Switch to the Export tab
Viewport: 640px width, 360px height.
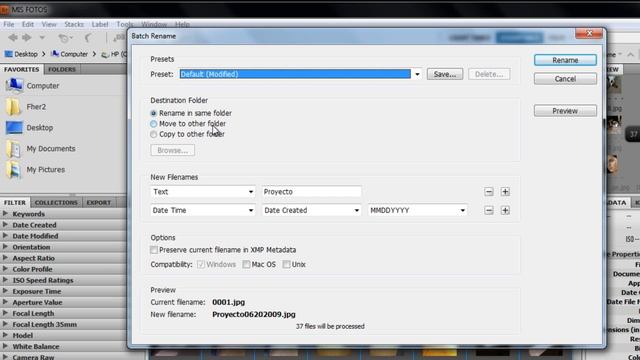pos(98,202)
